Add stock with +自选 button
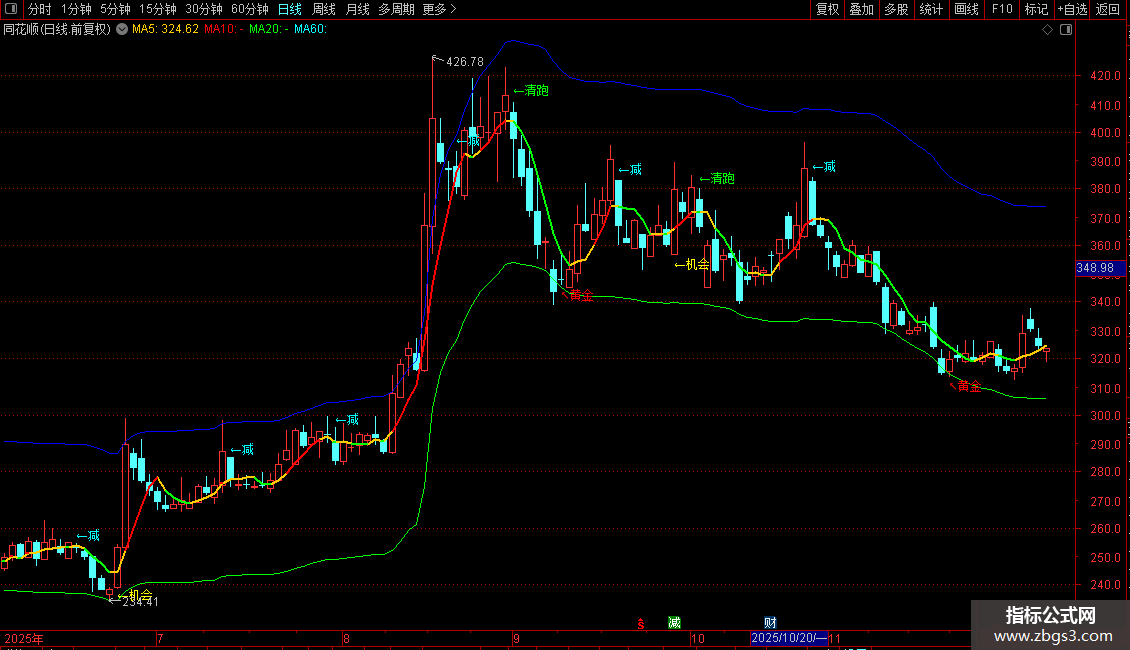 point(1072,9)
